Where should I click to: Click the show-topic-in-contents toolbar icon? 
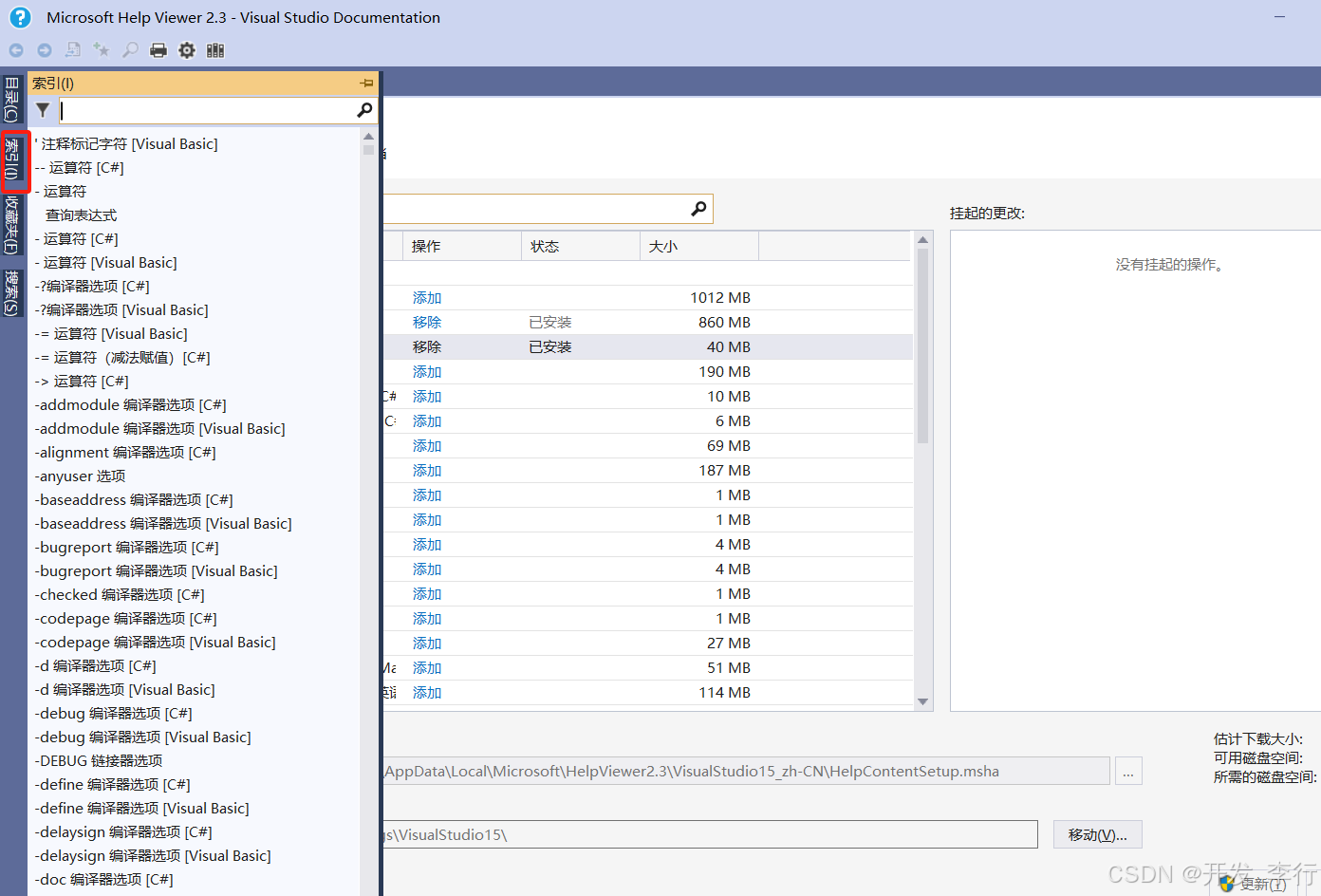[x=73, y=50]
